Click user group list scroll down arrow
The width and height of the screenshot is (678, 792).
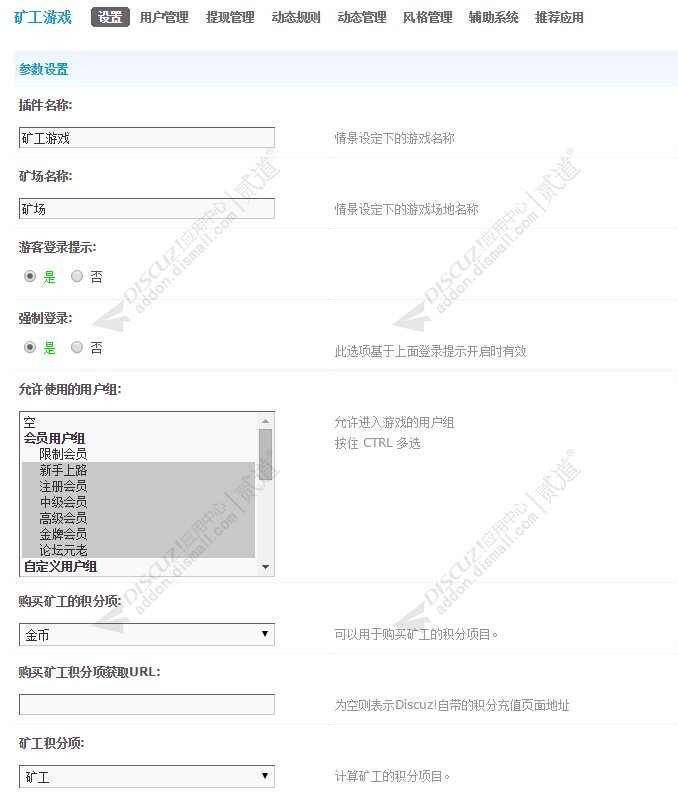266,567
